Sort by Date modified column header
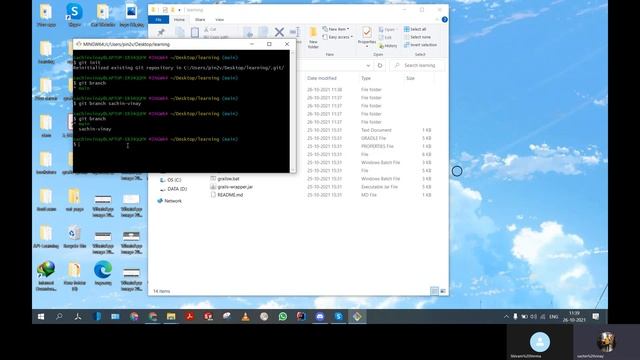Screen dimensions: 640x360 (322, 78)
